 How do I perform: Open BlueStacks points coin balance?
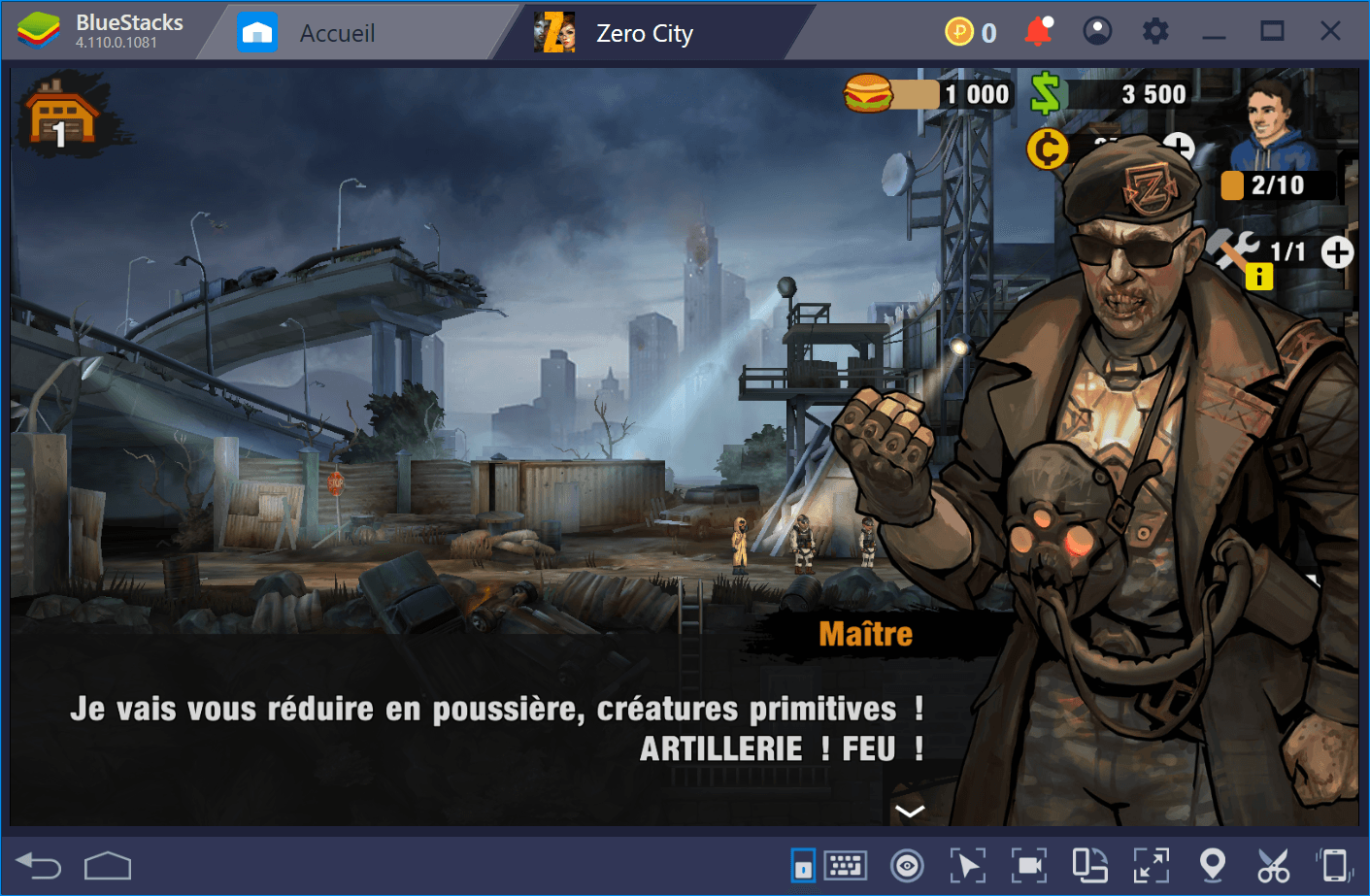pyautogui.click(x=971, y=33)
